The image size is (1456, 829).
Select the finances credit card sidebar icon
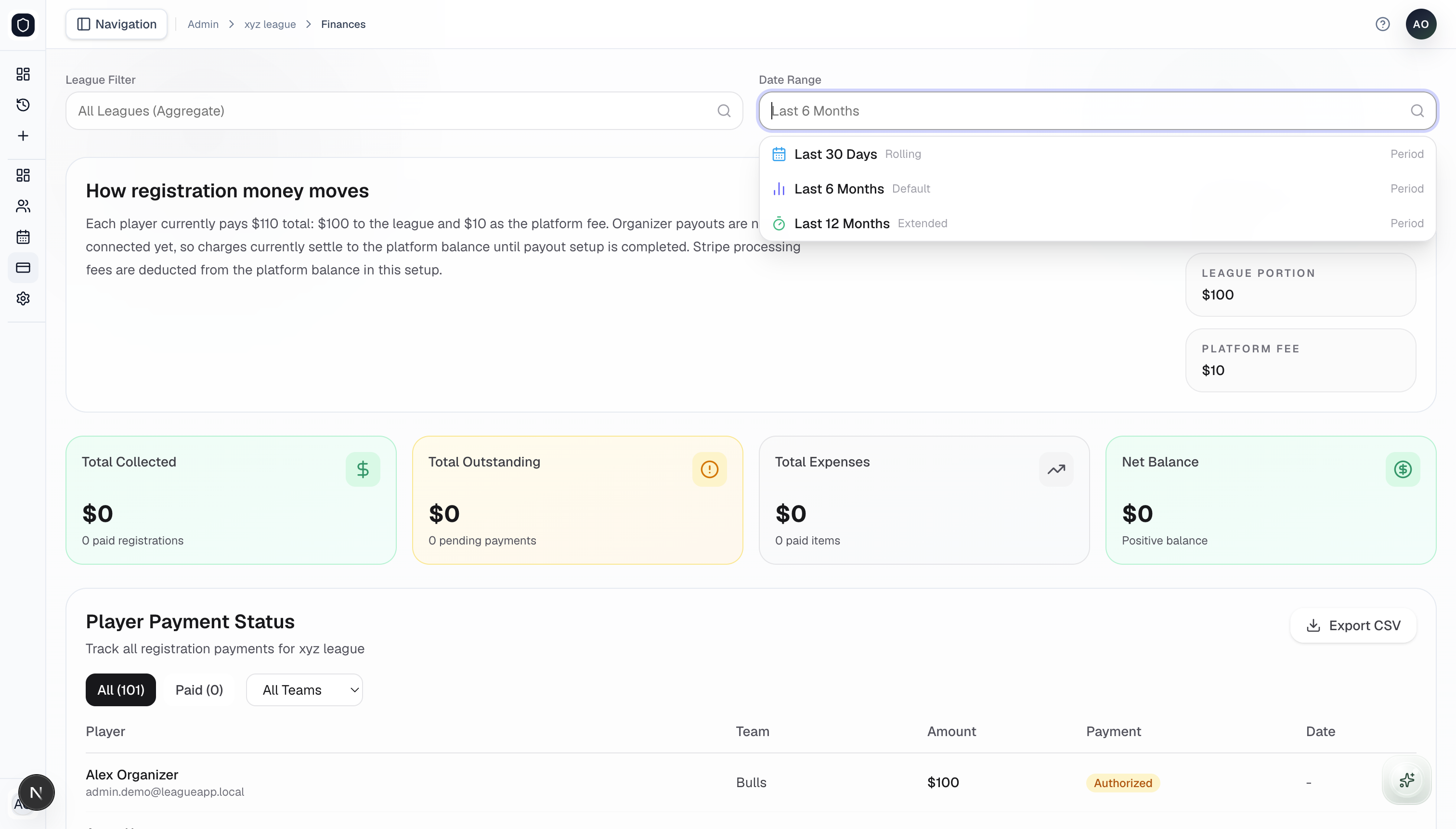[23, 268]
